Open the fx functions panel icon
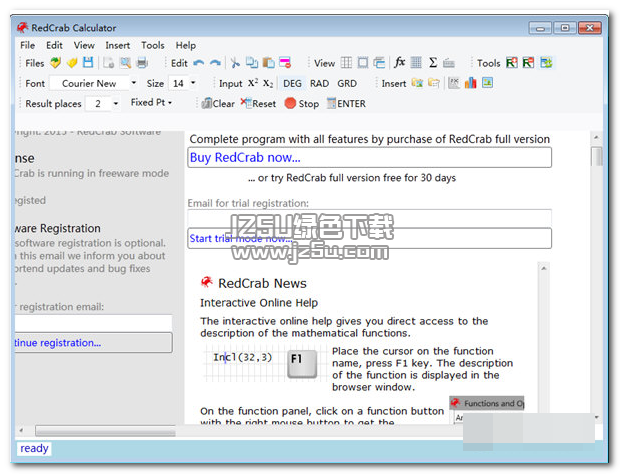Viewport: 620px width, 474px height. (x=399, y=62)
